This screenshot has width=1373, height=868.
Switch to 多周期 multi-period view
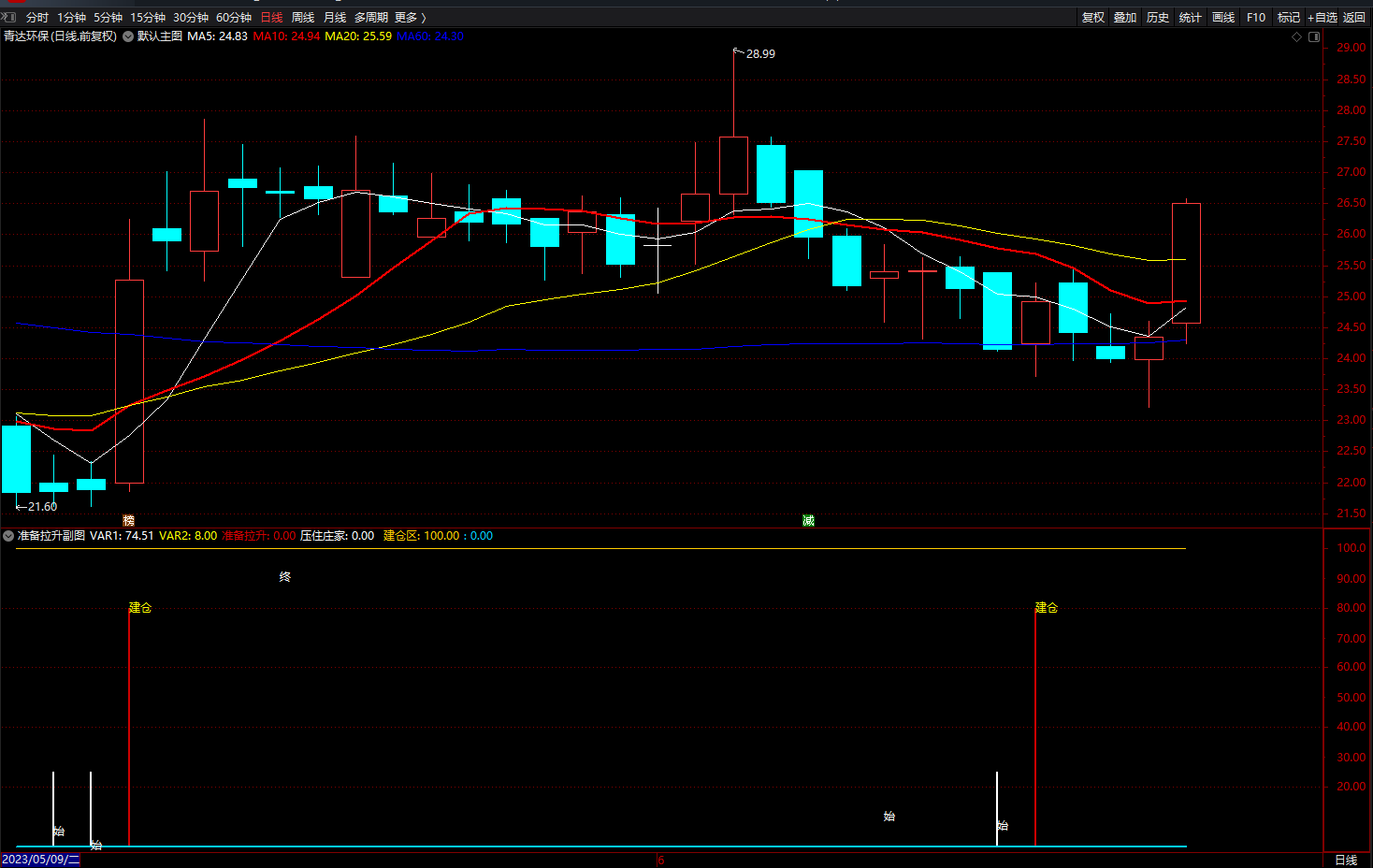[x=370, y=17]
